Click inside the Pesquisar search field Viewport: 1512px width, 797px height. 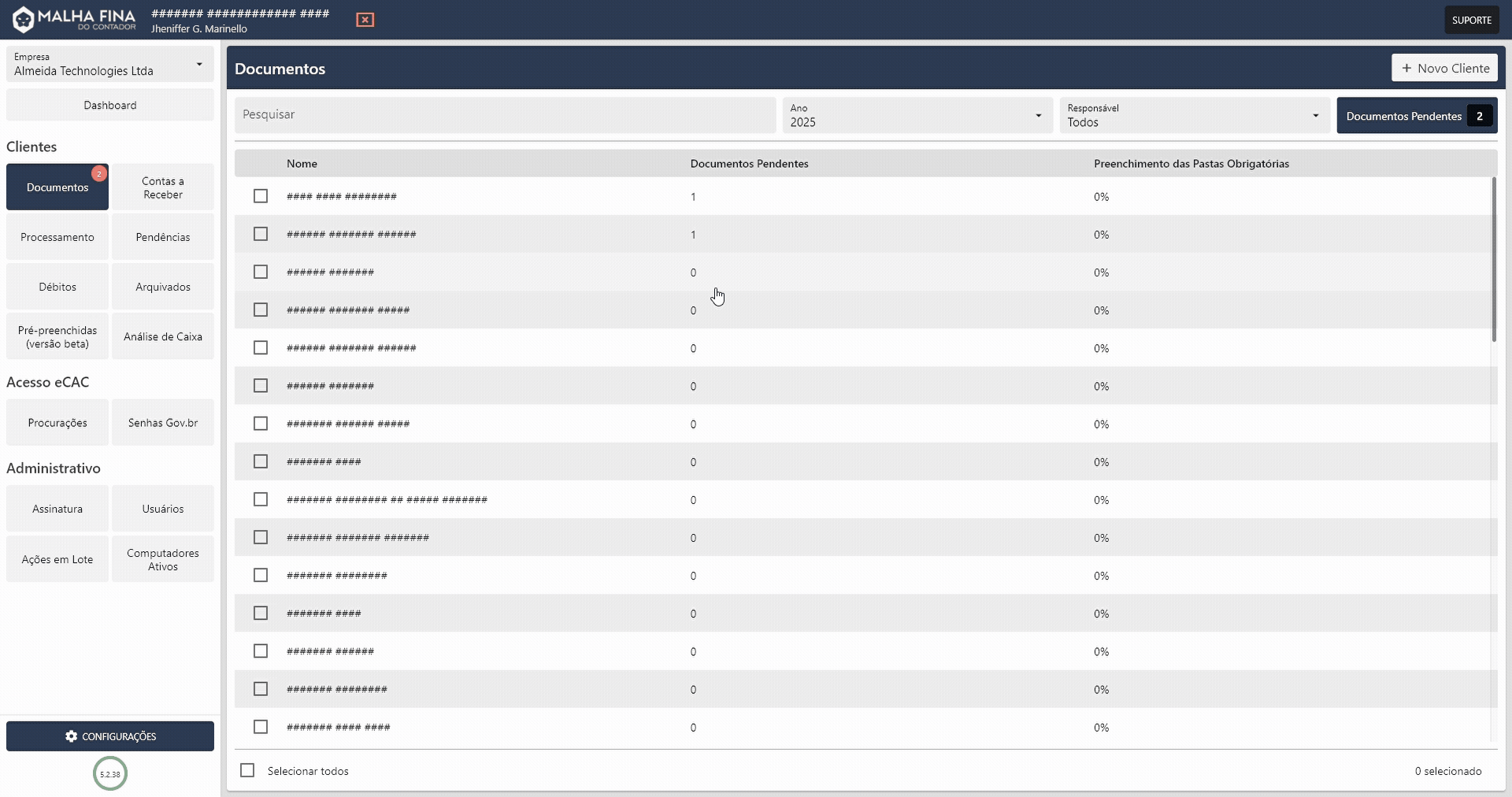click(504, 115)
